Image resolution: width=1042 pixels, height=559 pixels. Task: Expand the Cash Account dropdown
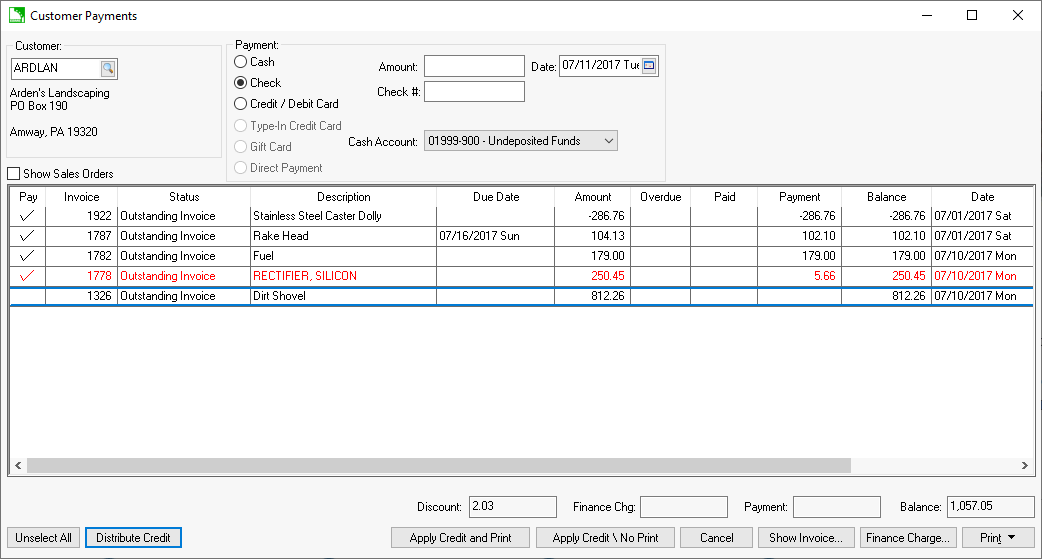608,141
